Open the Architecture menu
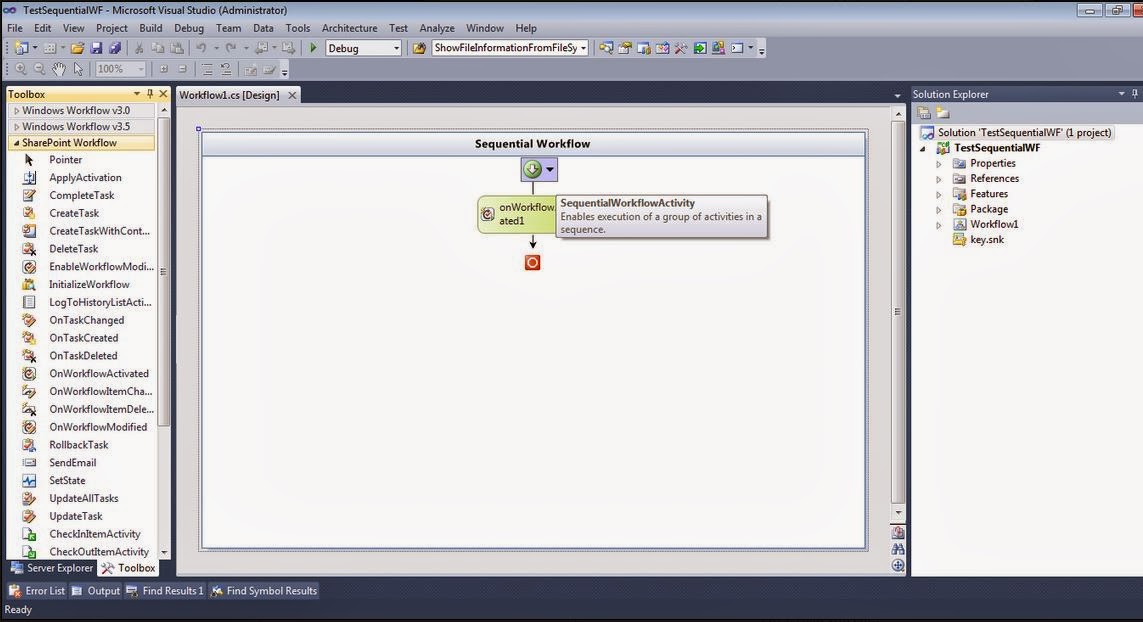The height and width of the screenshot is (622, 1143). click(x=348, y=27)
